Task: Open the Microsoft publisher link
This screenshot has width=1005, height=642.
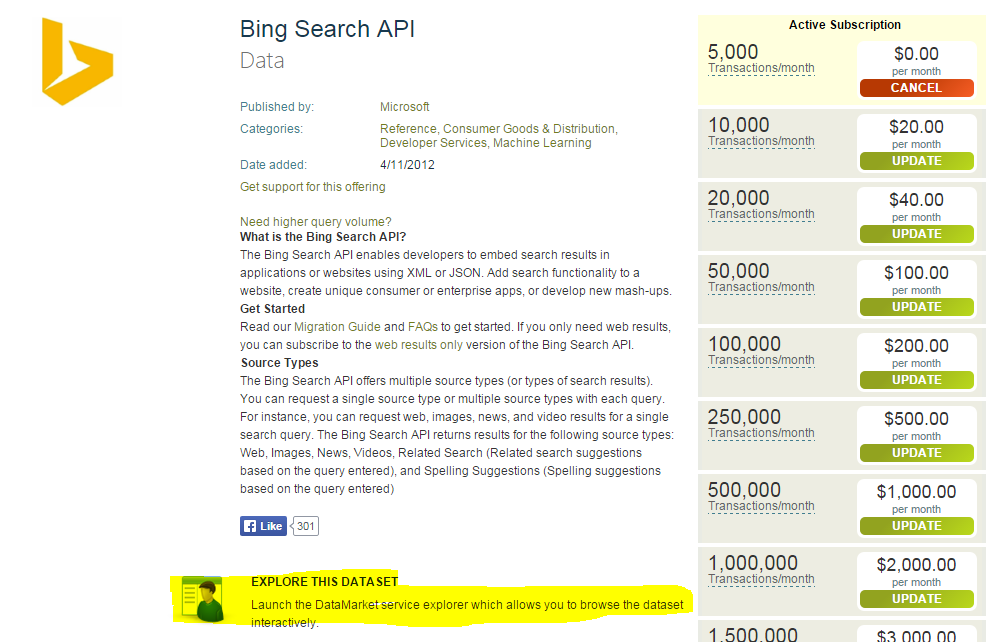Action: pos(404,107)
